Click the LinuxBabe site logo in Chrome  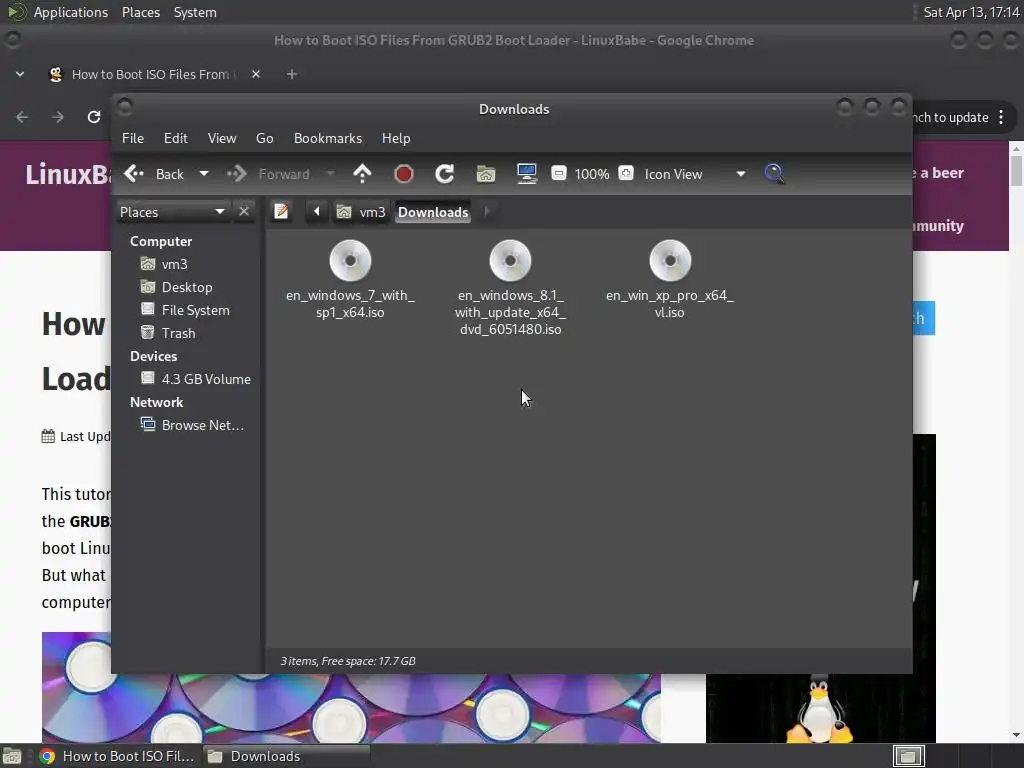click(68, 174)
